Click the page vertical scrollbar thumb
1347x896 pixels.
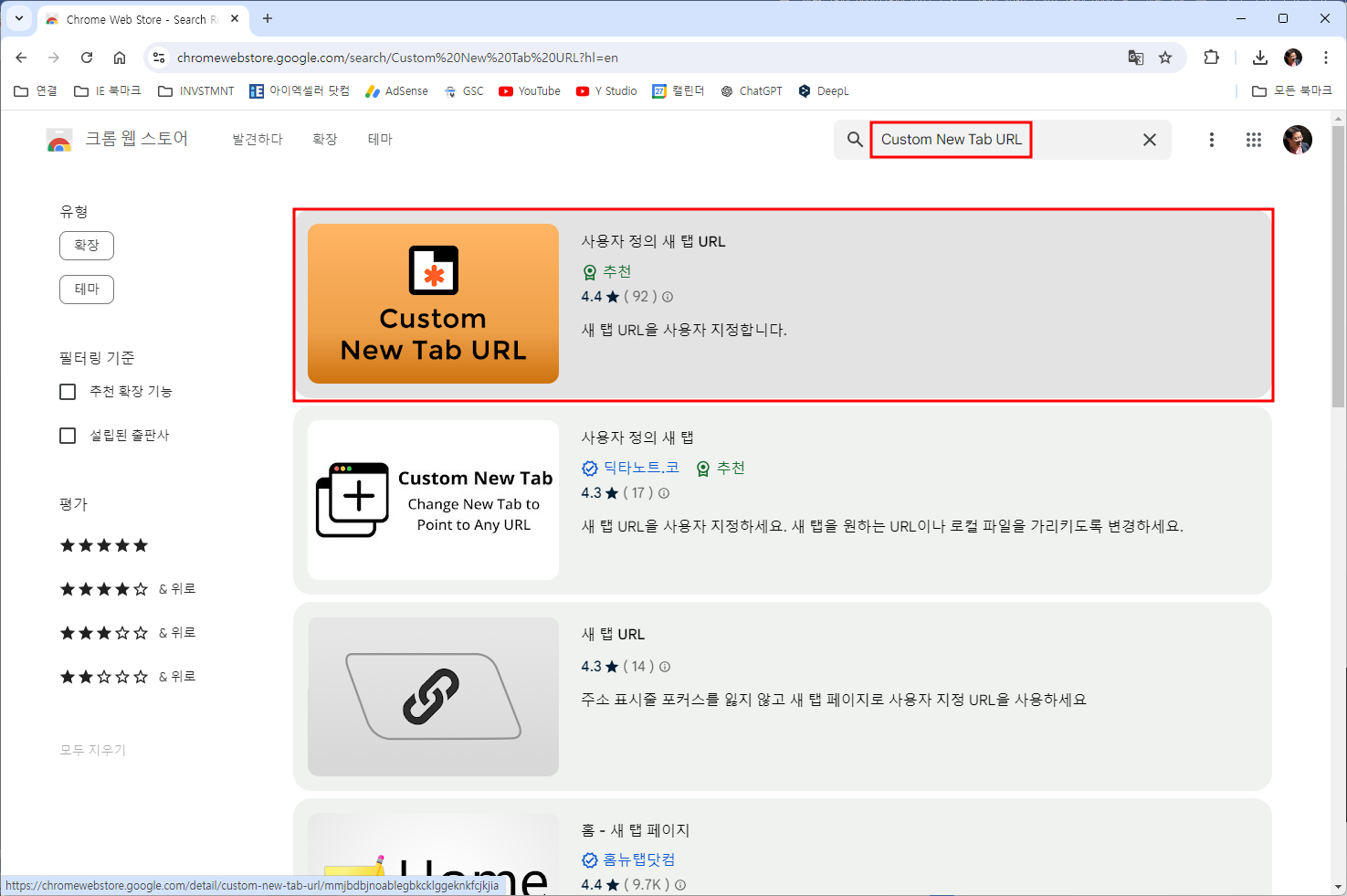1339,266
